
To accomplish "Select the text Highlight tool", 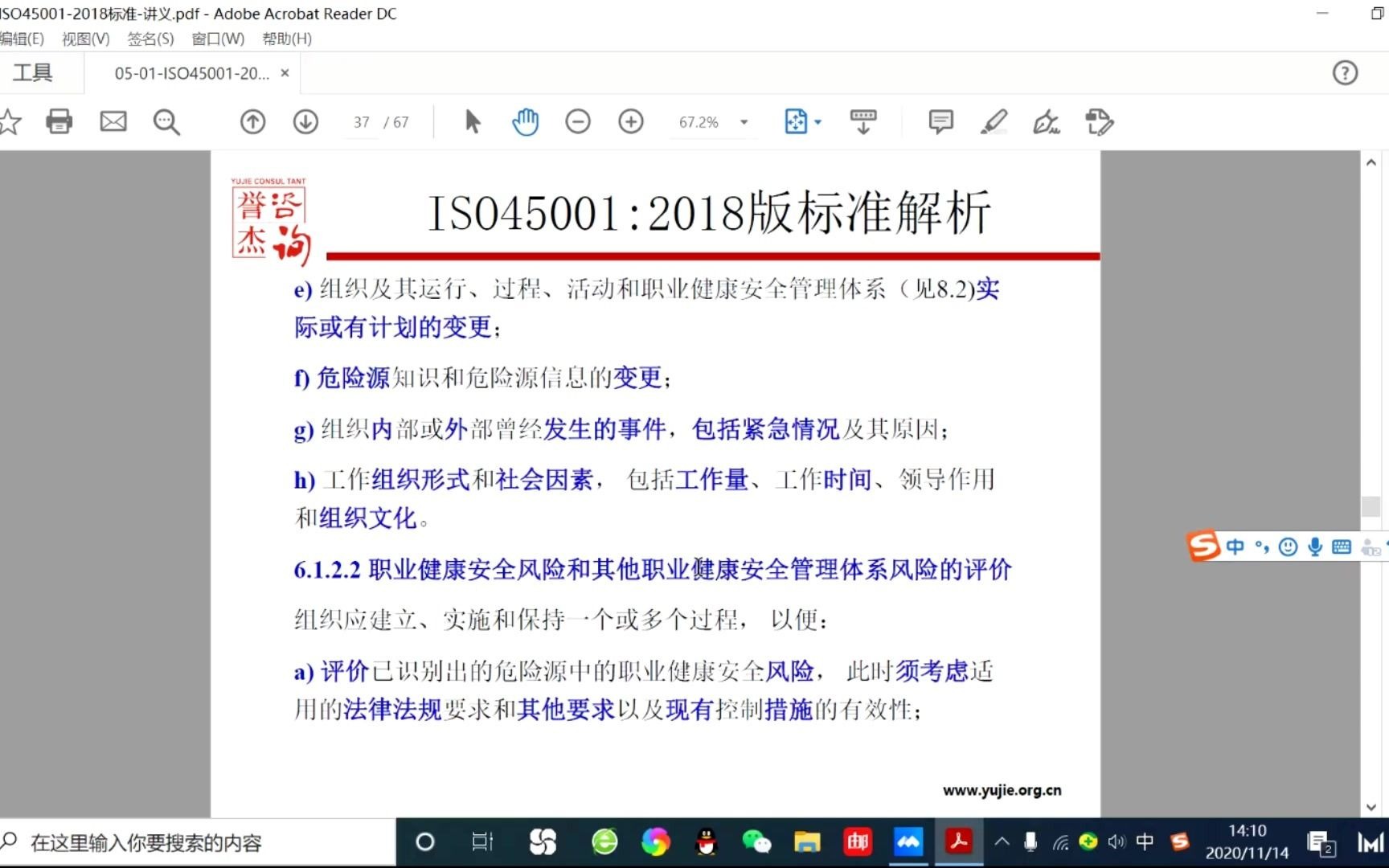I will pyautogui.click(x=994, y=121).
